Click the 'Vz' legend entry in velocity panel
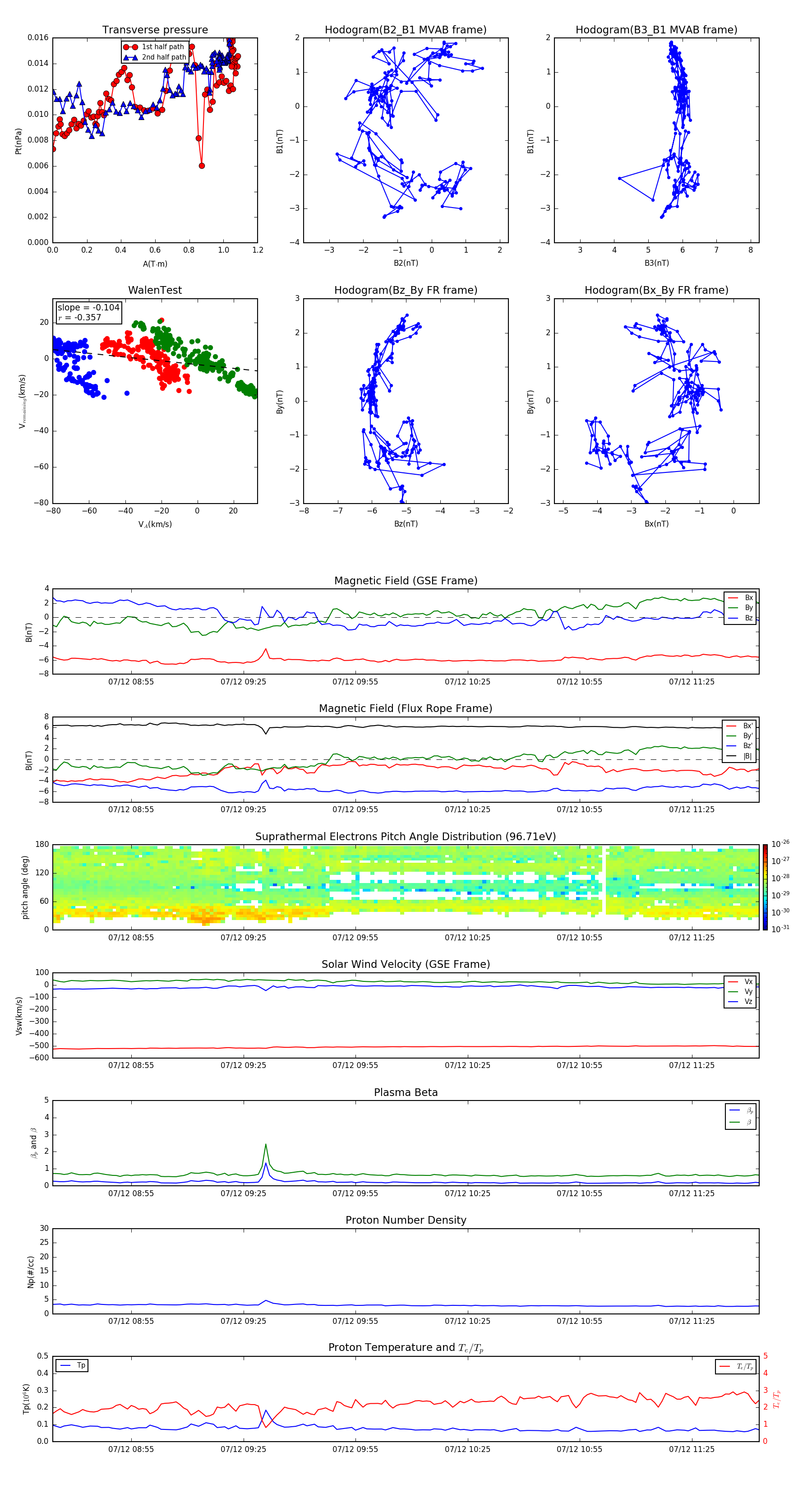 [741, 1002]
